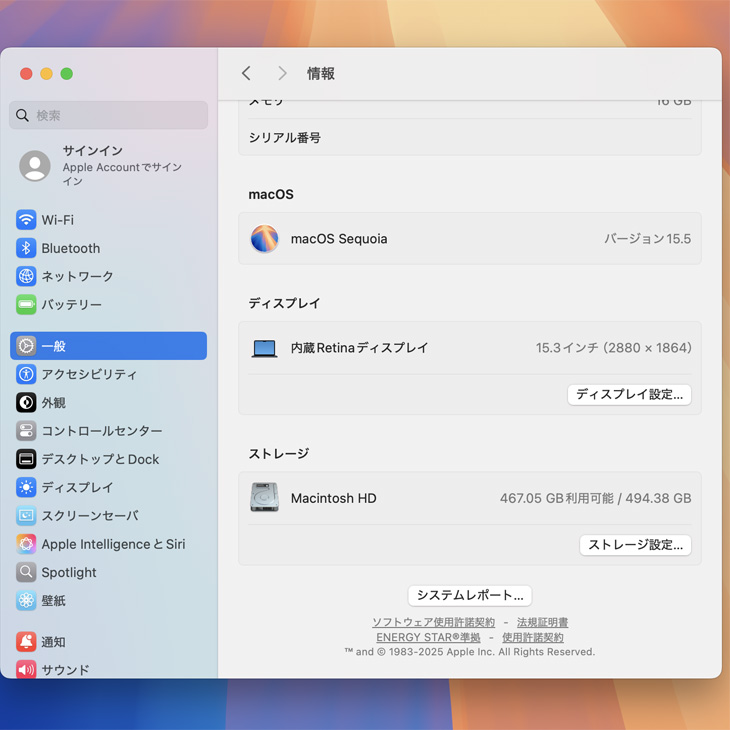Click the 通知 bell icon
Viewport: 730px width, 730px height.
coord(26,642)
